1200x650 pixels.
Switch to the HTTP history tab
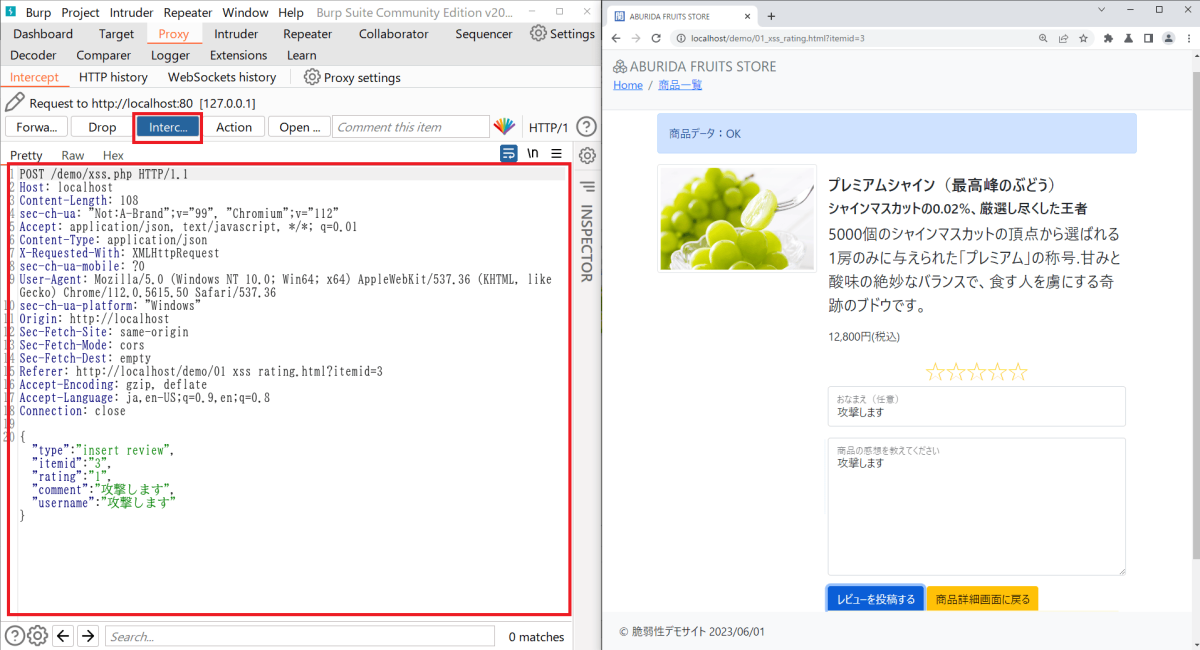click(113, 76)
